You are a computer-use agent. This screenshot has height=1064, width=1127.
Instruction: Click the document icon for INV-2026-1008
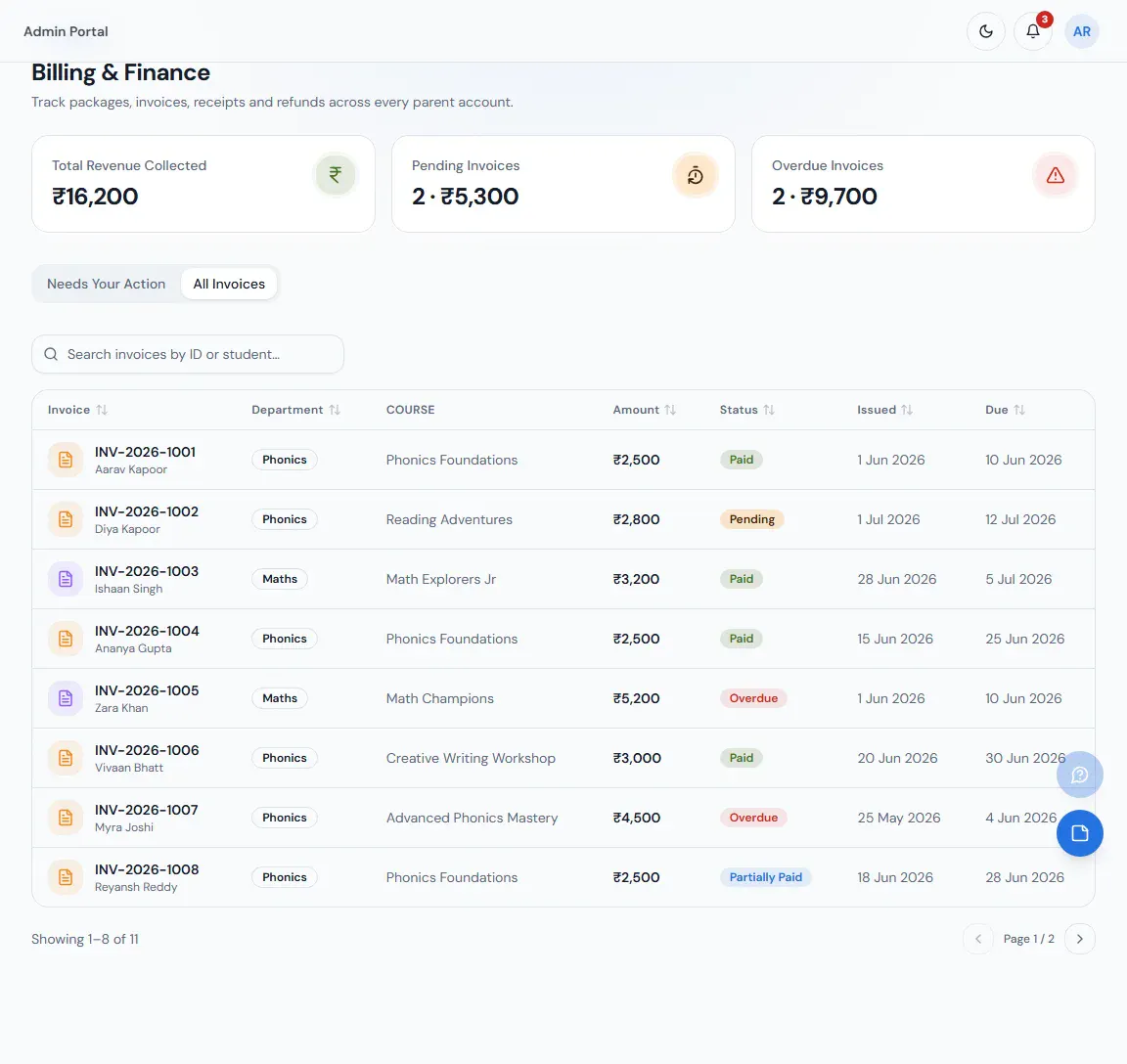click(66, 877)
